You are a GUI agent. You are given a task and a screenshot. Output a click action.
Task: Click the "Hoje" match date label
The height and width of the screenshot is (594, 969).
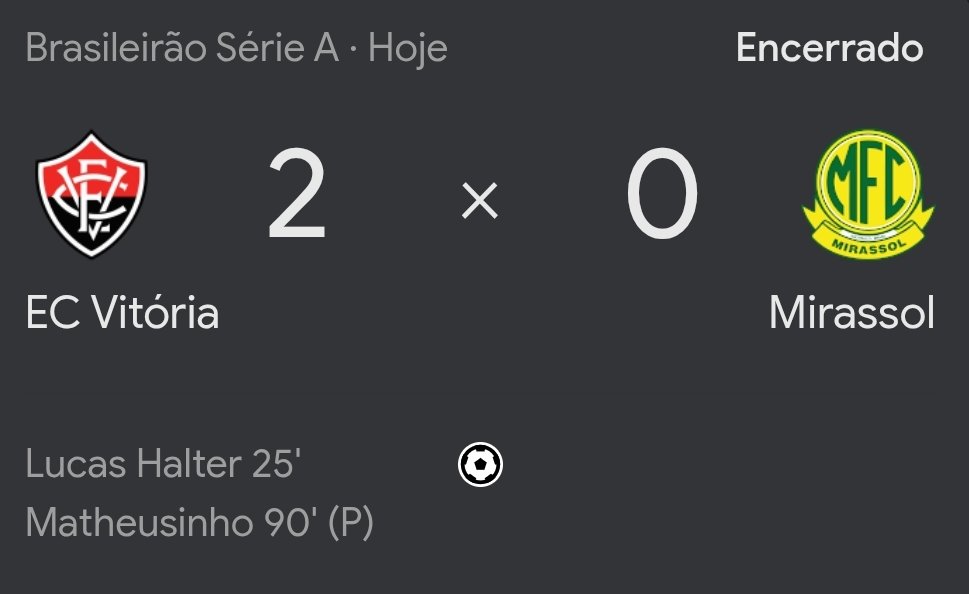408,48
